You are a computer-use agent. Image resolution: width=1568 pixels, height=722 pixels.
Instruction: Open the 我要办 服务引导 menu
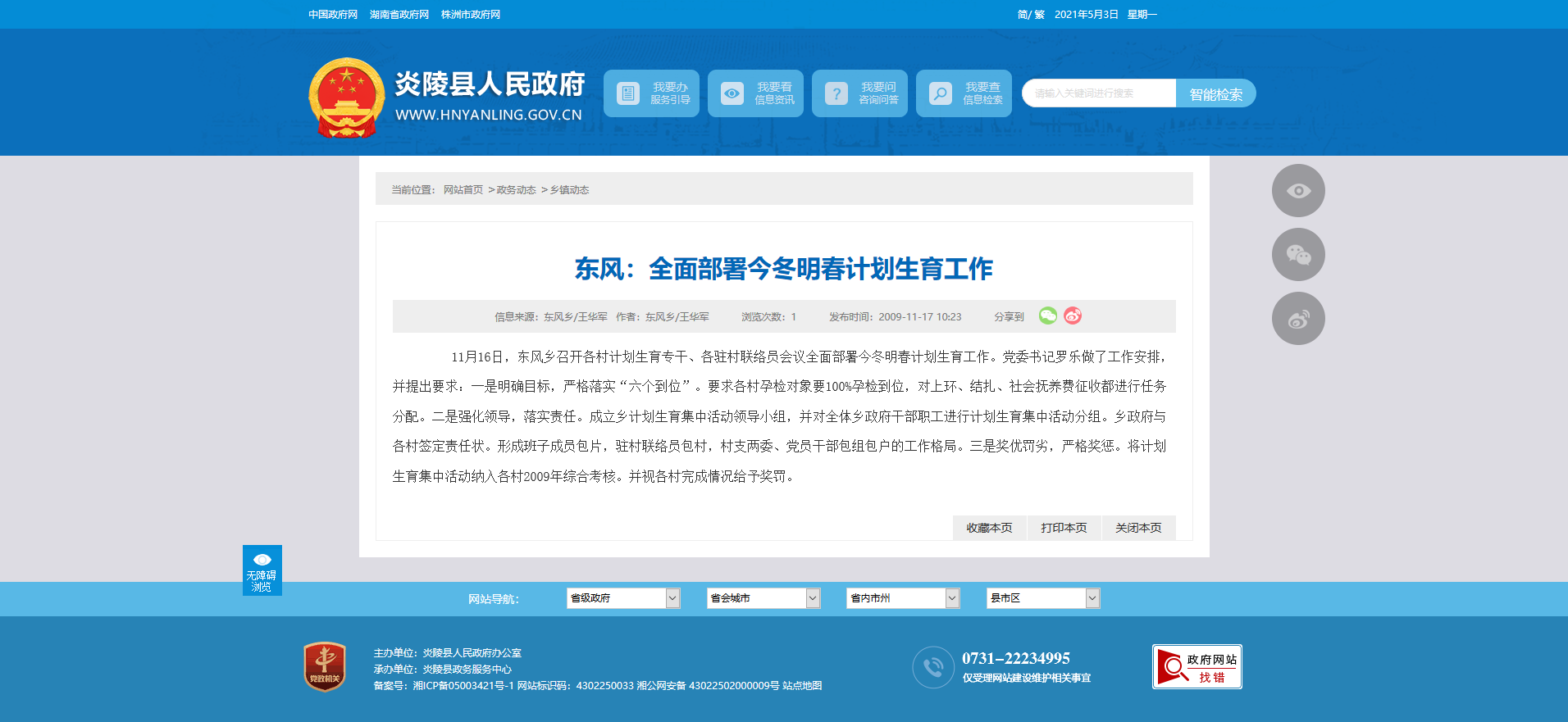coord(651,93)
